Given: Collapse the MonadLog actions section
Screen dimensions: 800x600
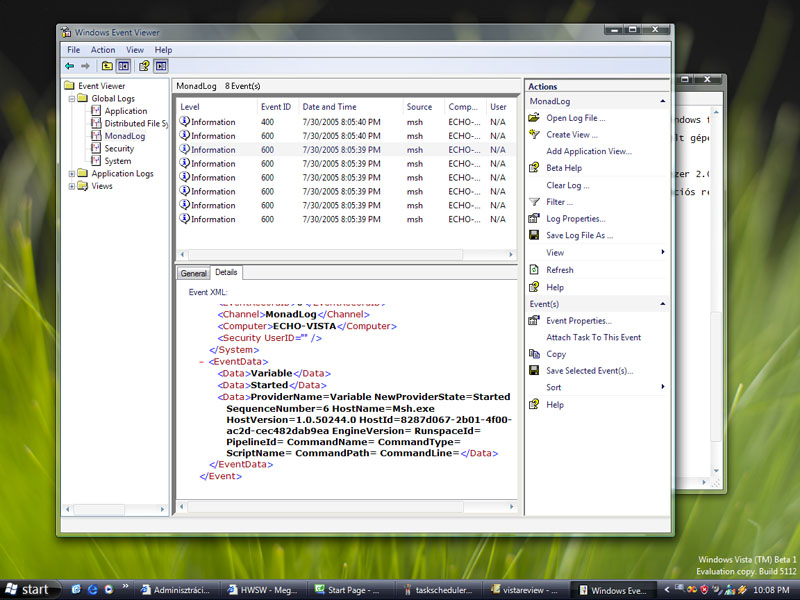Looking at the screenshot, I should tap(662, 102).
